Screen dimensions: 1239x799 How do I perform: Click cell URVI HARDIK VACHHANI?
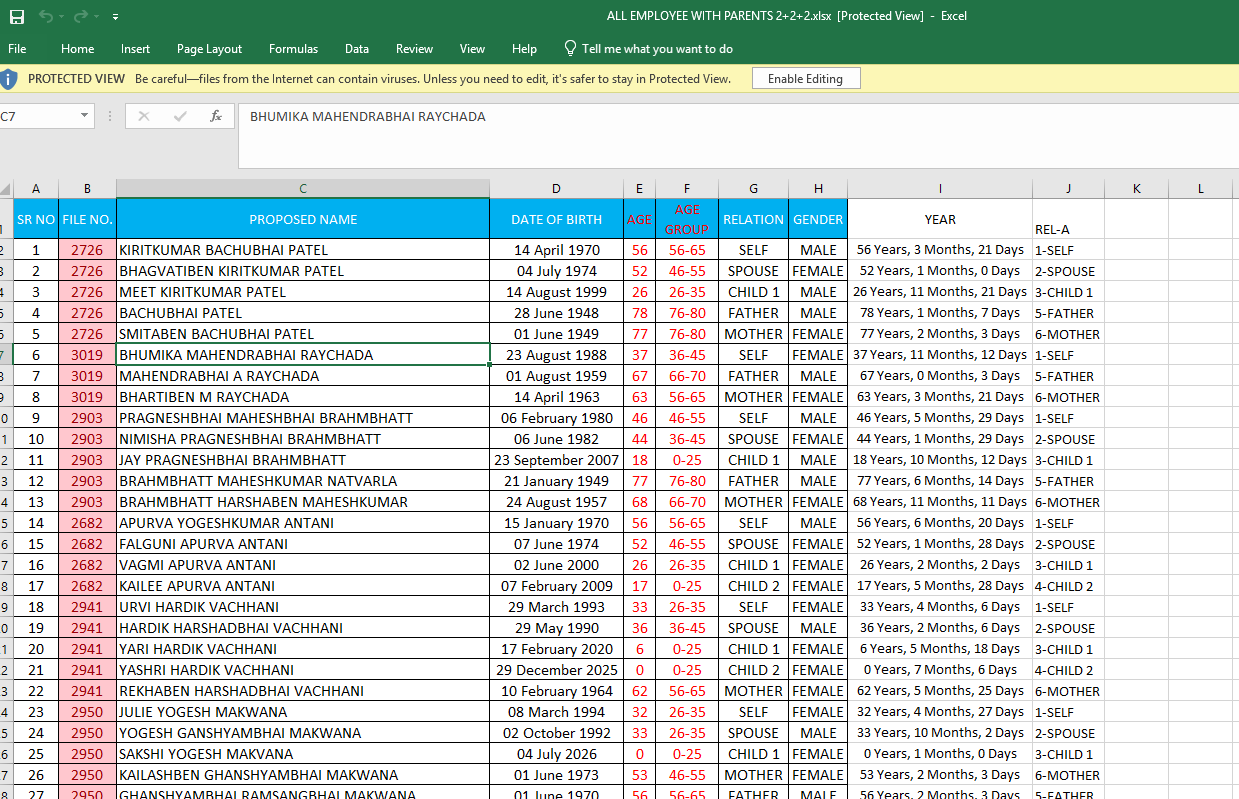(x=303, y=607)
